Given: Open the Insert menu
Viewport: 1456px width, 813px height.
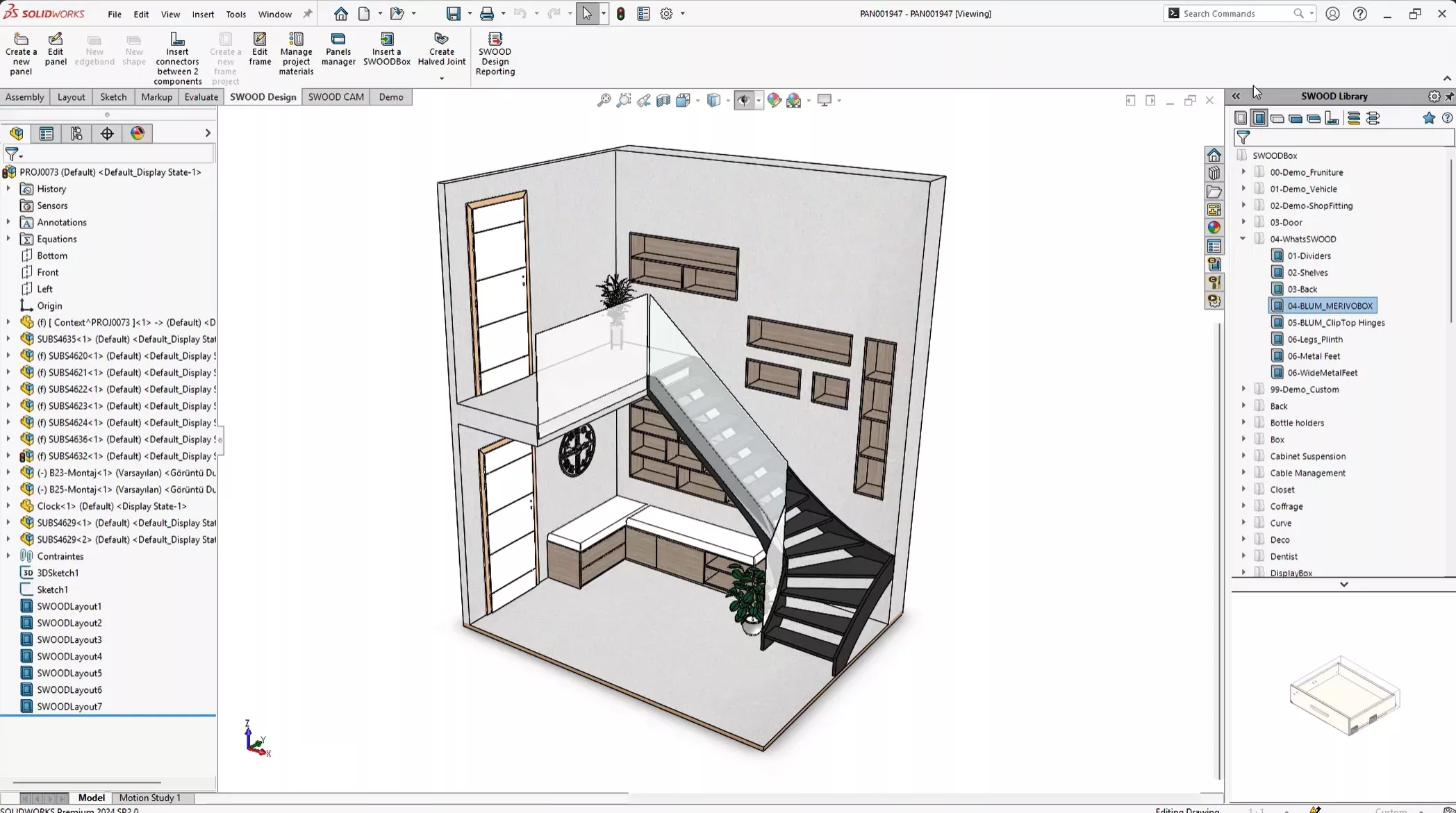Looking at the screenshot, I should point(203,14).
